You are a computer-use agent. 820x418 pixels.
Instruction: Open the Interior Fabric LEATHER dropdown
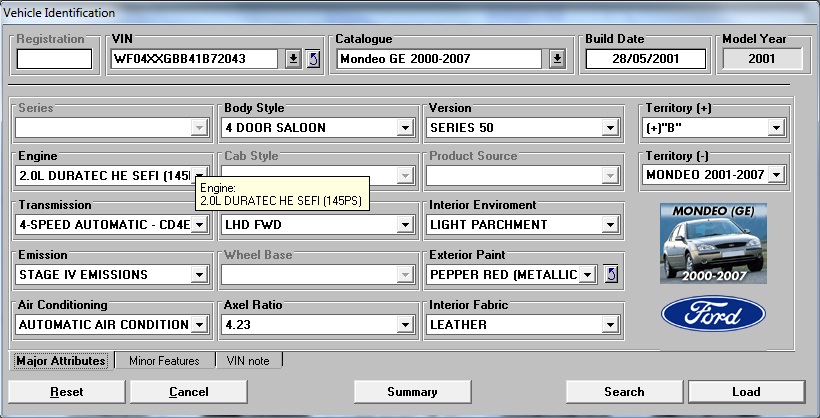[609, 325]
